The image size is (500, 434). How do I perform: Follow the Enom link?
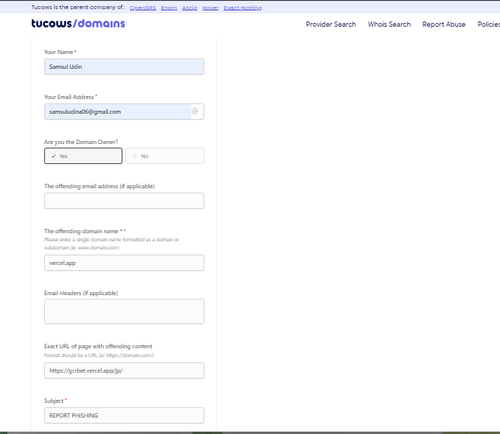point(169,8)
